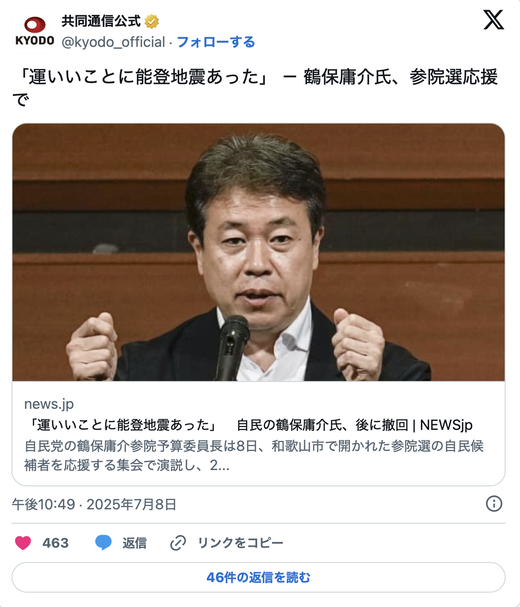520x607 pixels.
Task: Open the Kyodo profile avatar
Action: click(34, 31)
